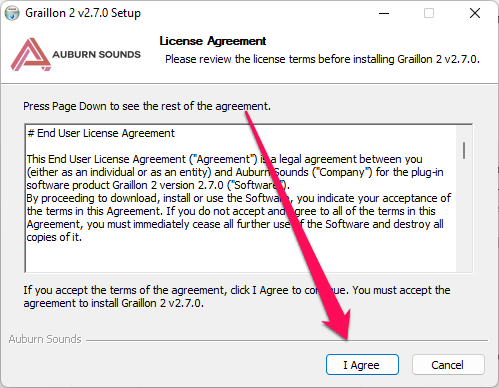499x388 pixels.
Task: Click the bold 'License Agreement' header title
Action: 213,41
